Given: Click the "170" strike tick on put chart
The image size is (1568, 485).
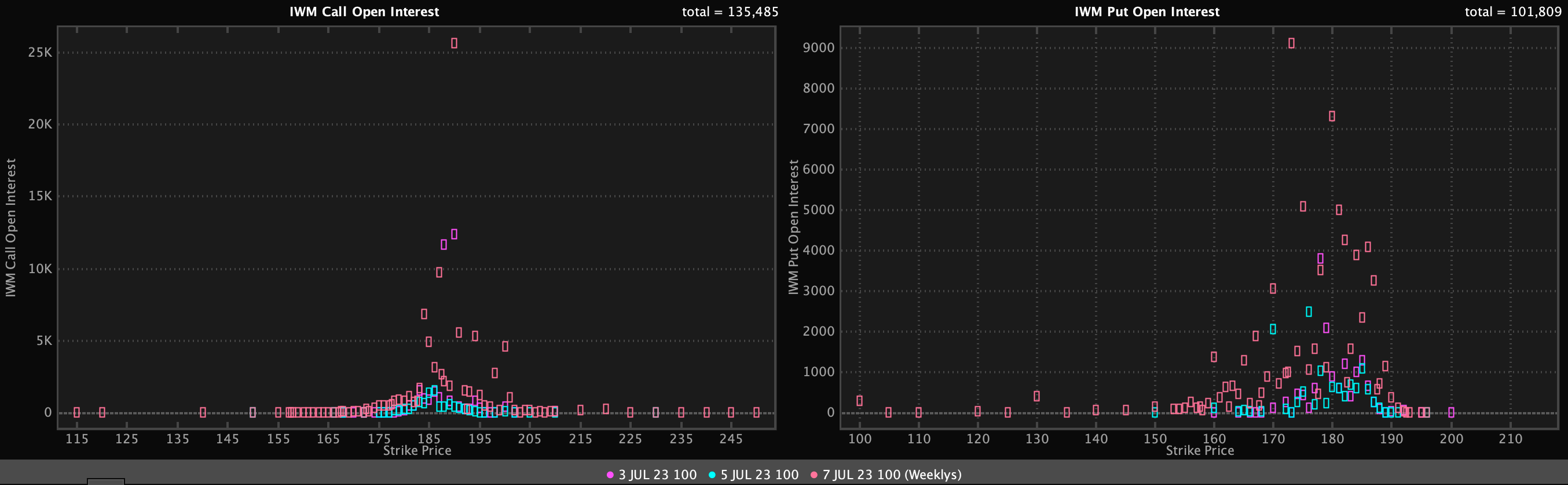Looking at the screenshot, I should [x=1273, y=439].
